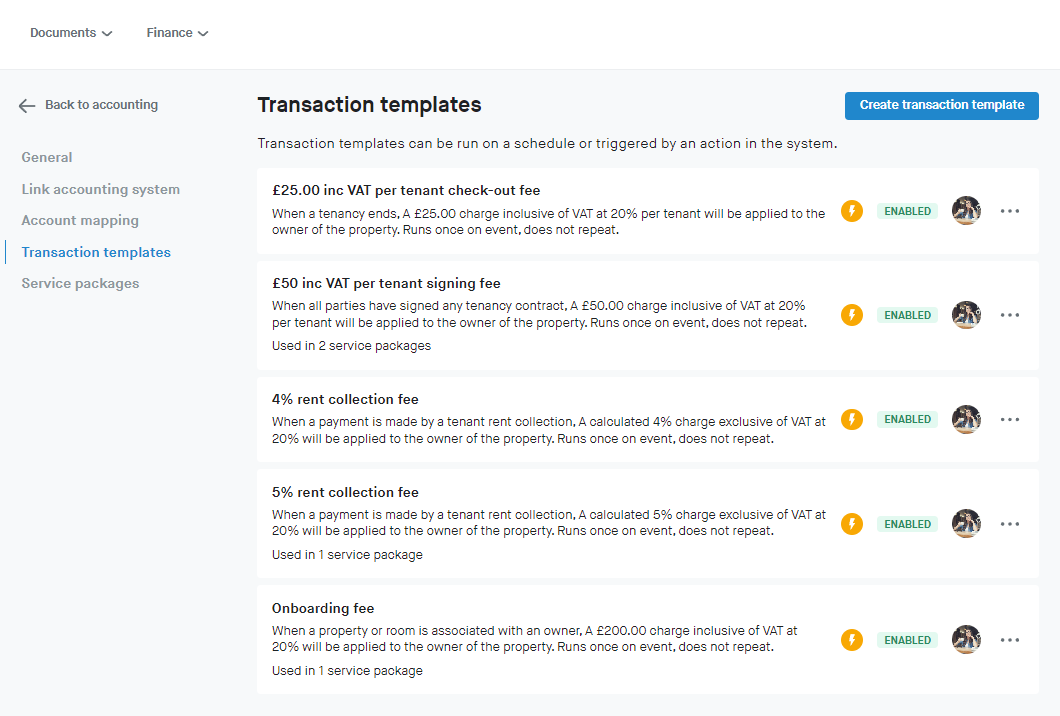1060x716 pixels.
Task: Click lightning trigger icon on check-out fee template
Action: click(851, 211)
